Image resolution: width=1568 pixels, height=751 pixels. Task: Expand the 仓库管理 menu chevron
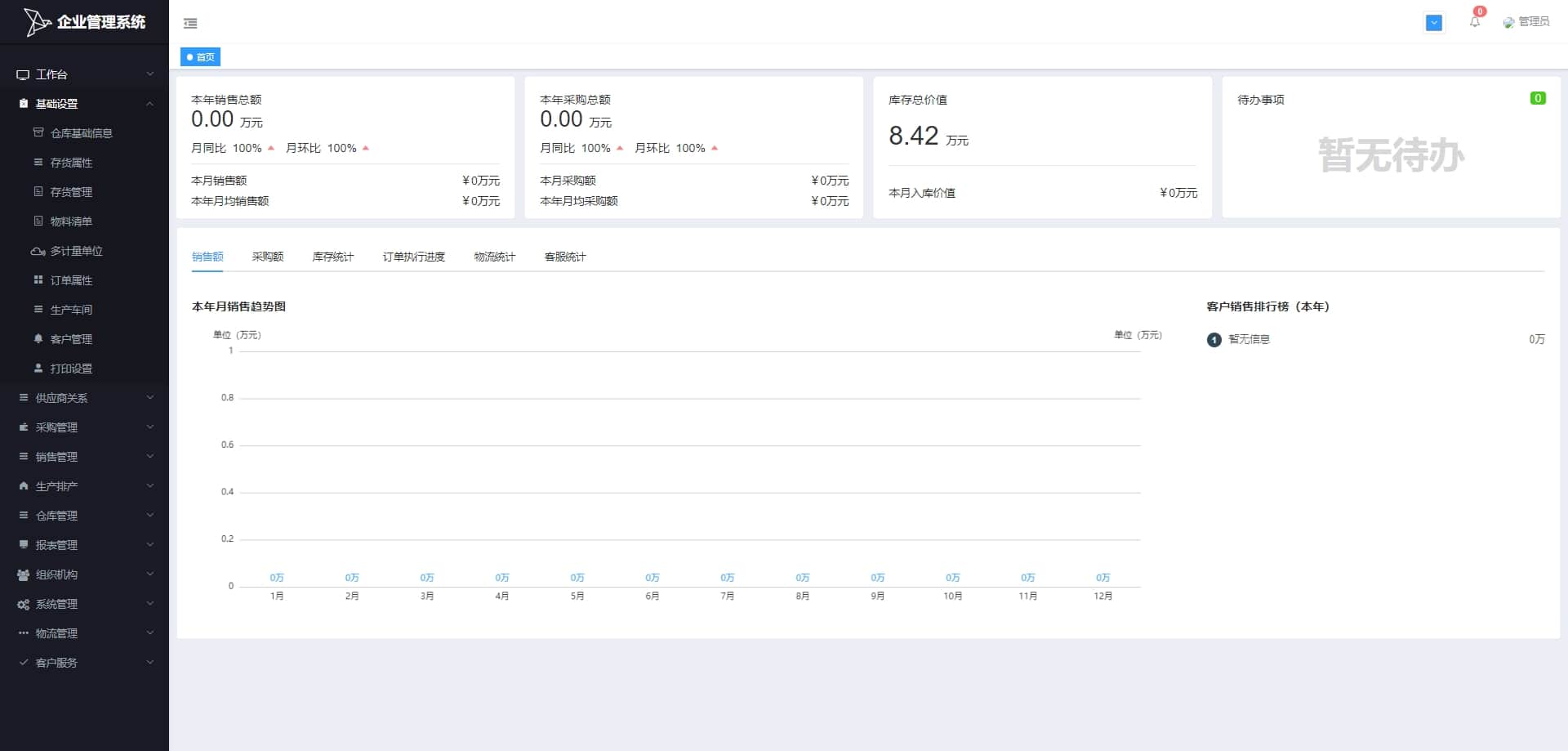pos(150,515)
